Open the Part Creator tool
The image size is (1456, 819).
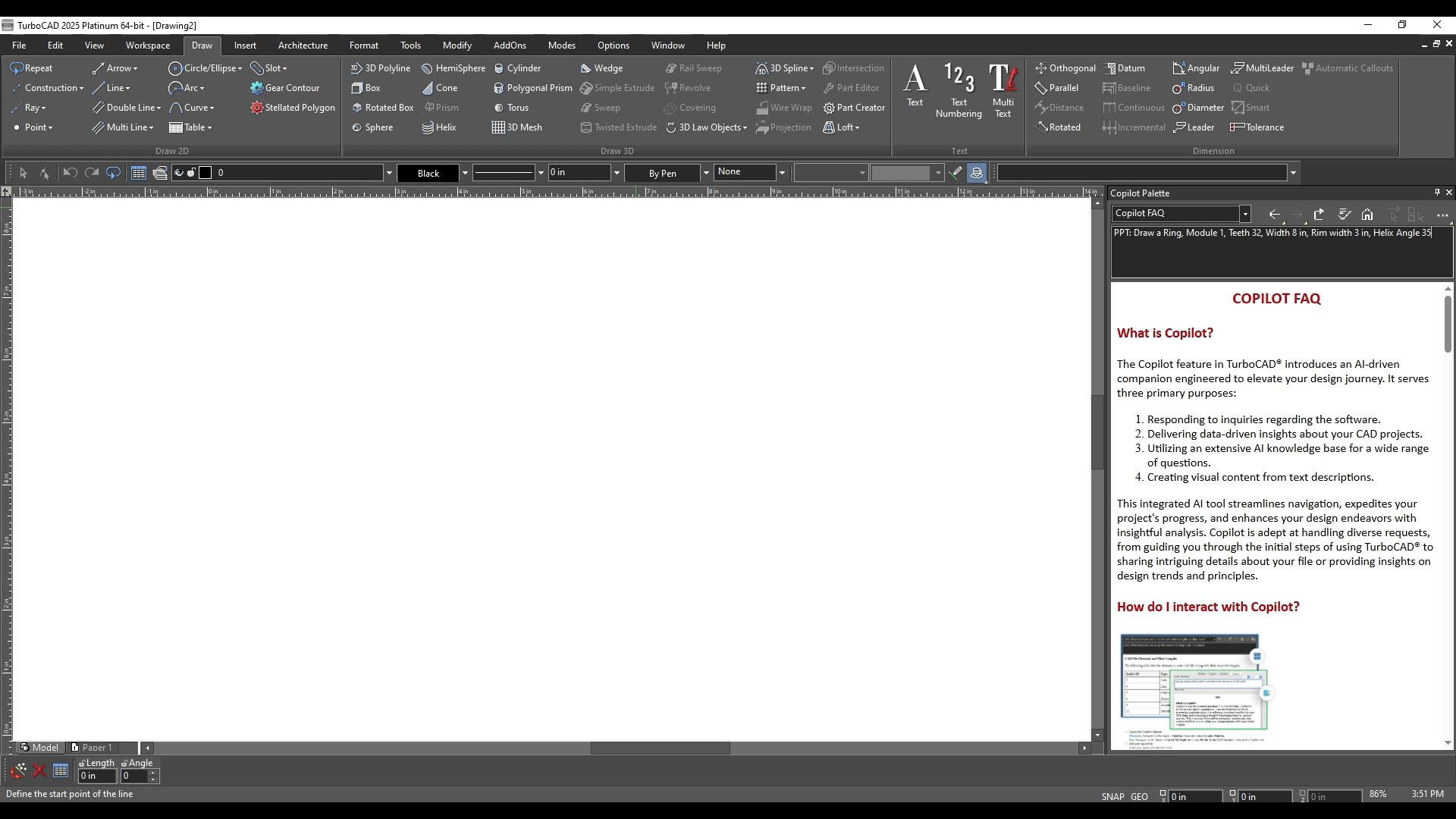click(854, 108)
